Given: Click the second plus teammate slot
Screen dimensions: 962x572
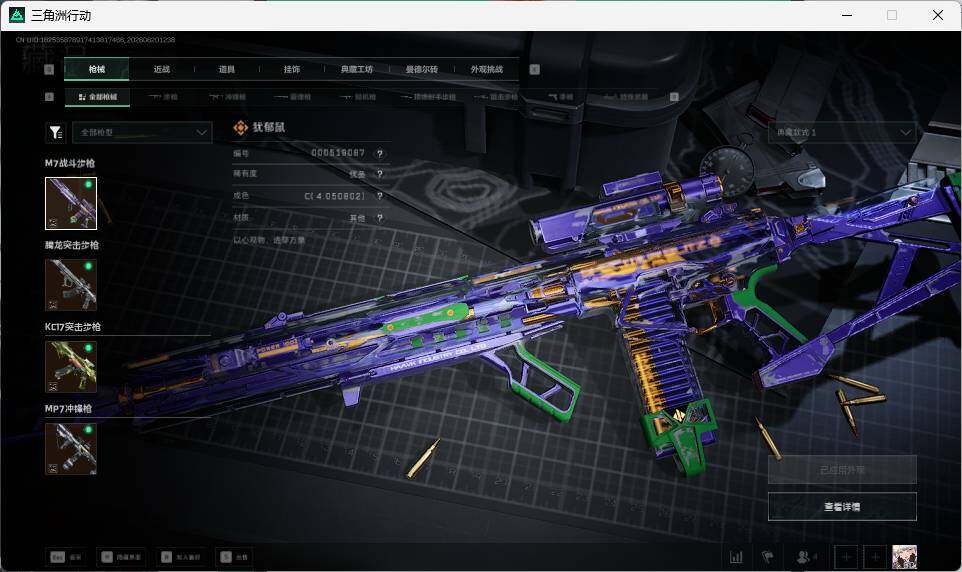Looking at the screenshot, I should [x=875, y=557].
